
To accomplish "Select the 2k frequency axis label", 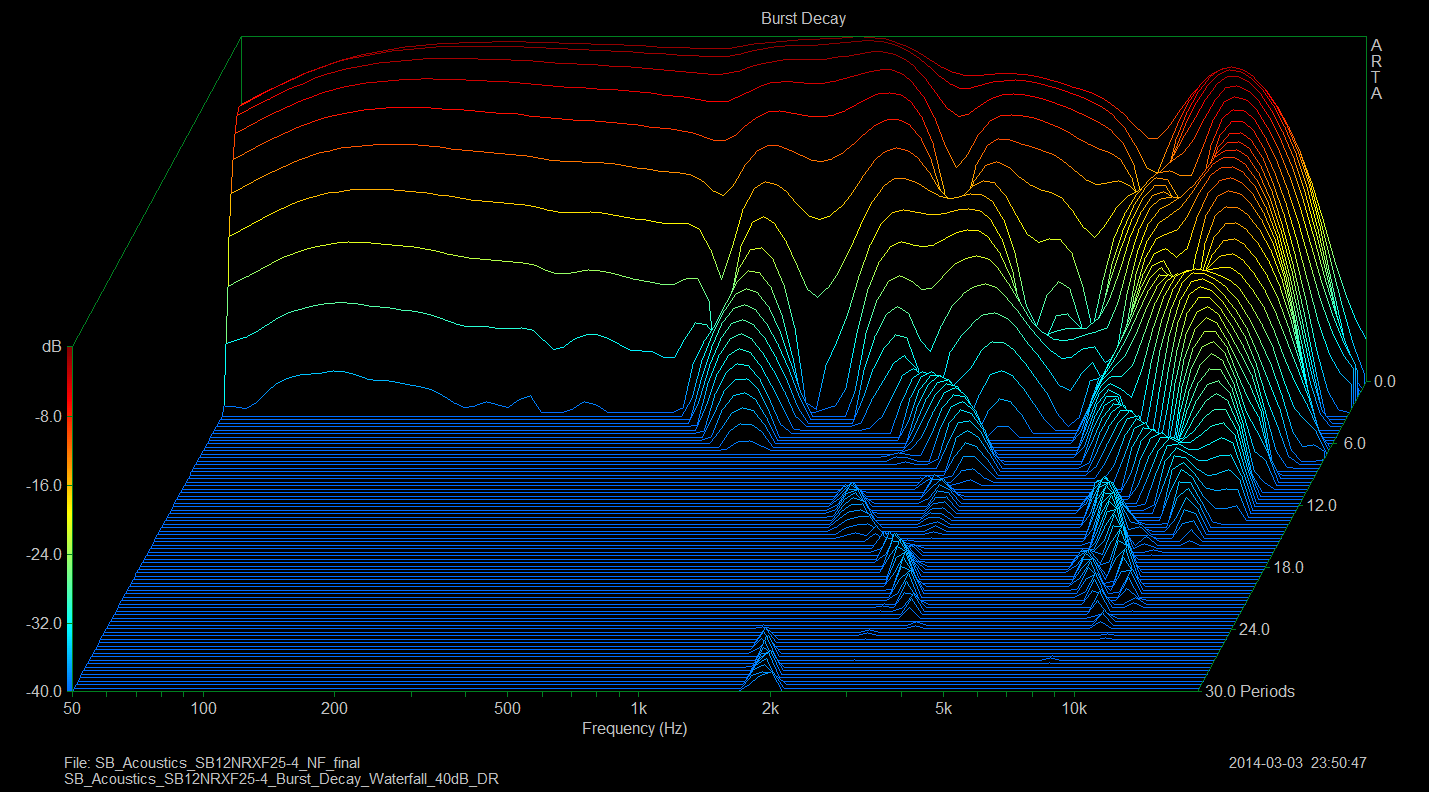I will 770,709.
